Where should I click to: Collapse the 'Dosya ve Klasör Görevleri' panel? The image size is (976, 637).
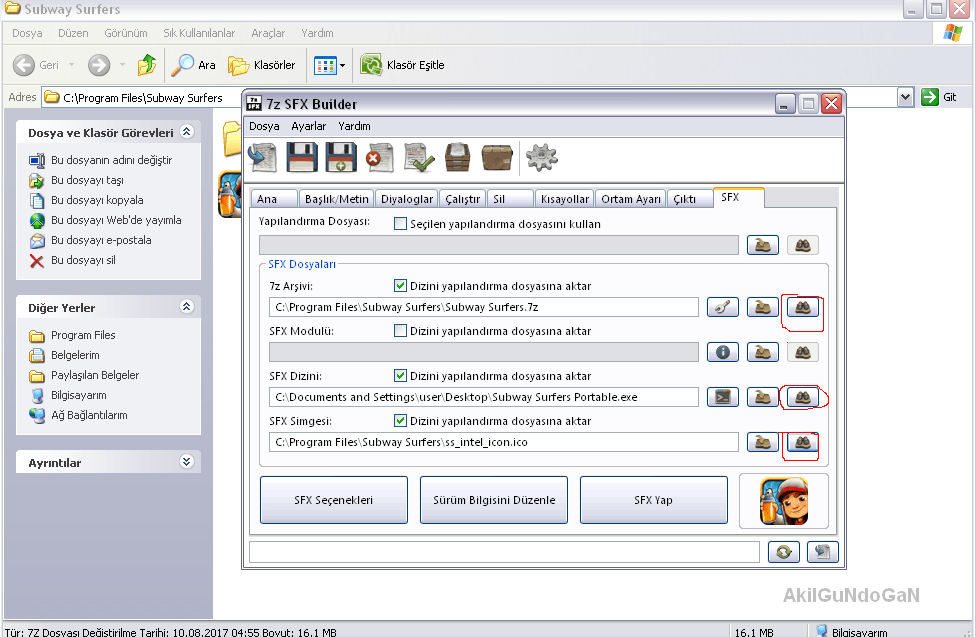[185, 132]
